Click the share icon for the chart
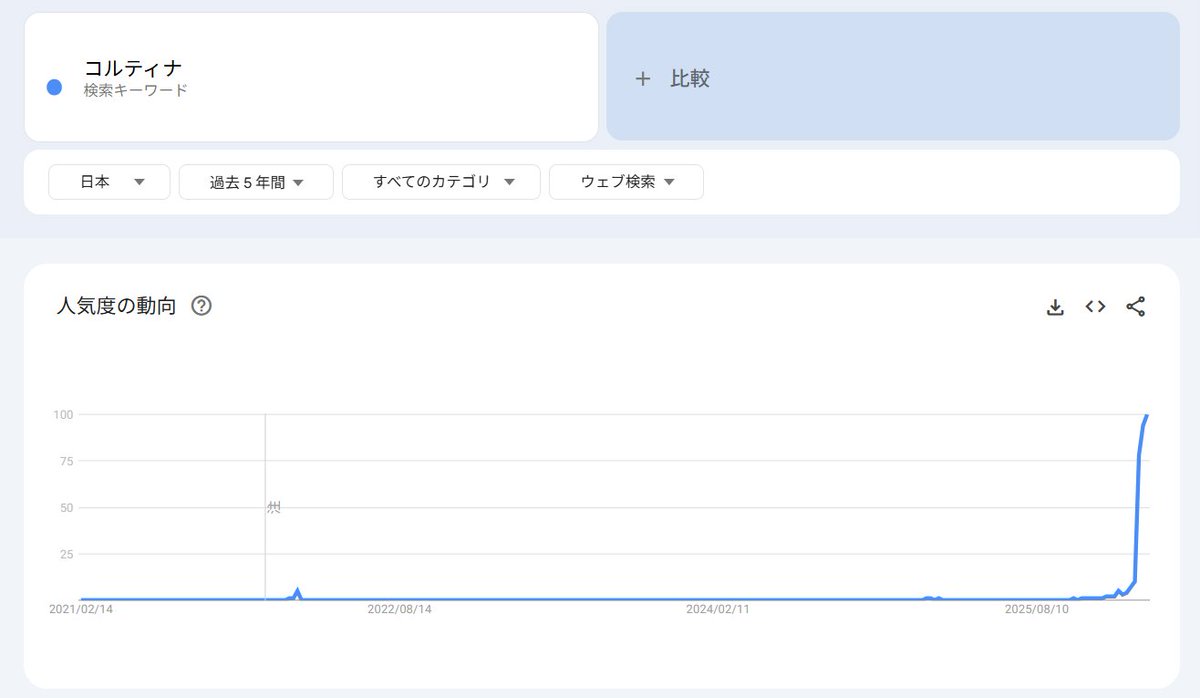Viewport: 1200px width, 698px height. tap(1135, 307)
